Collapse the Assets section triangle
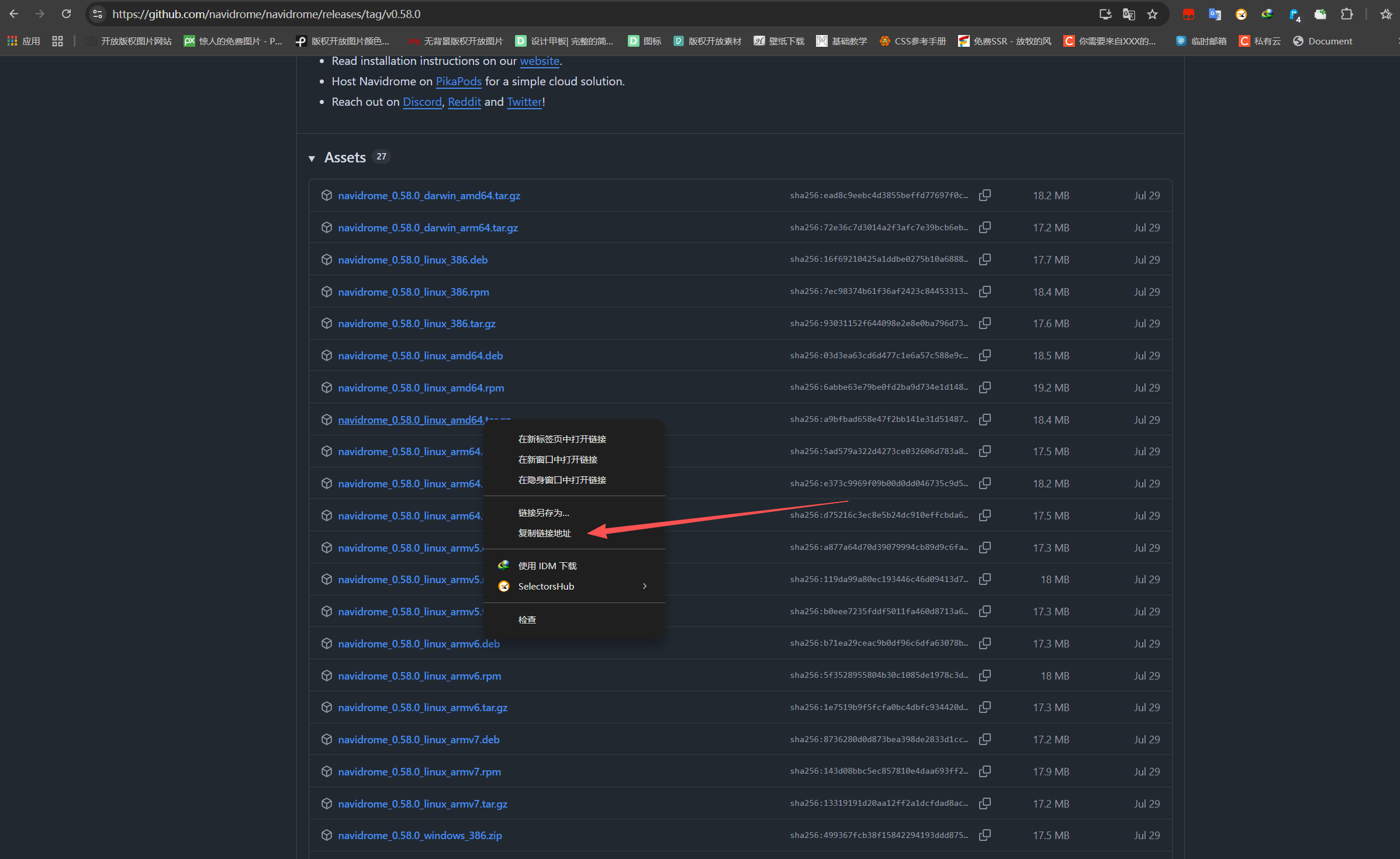The height and width of the screenshot is (859, 1400). [312, 158]
